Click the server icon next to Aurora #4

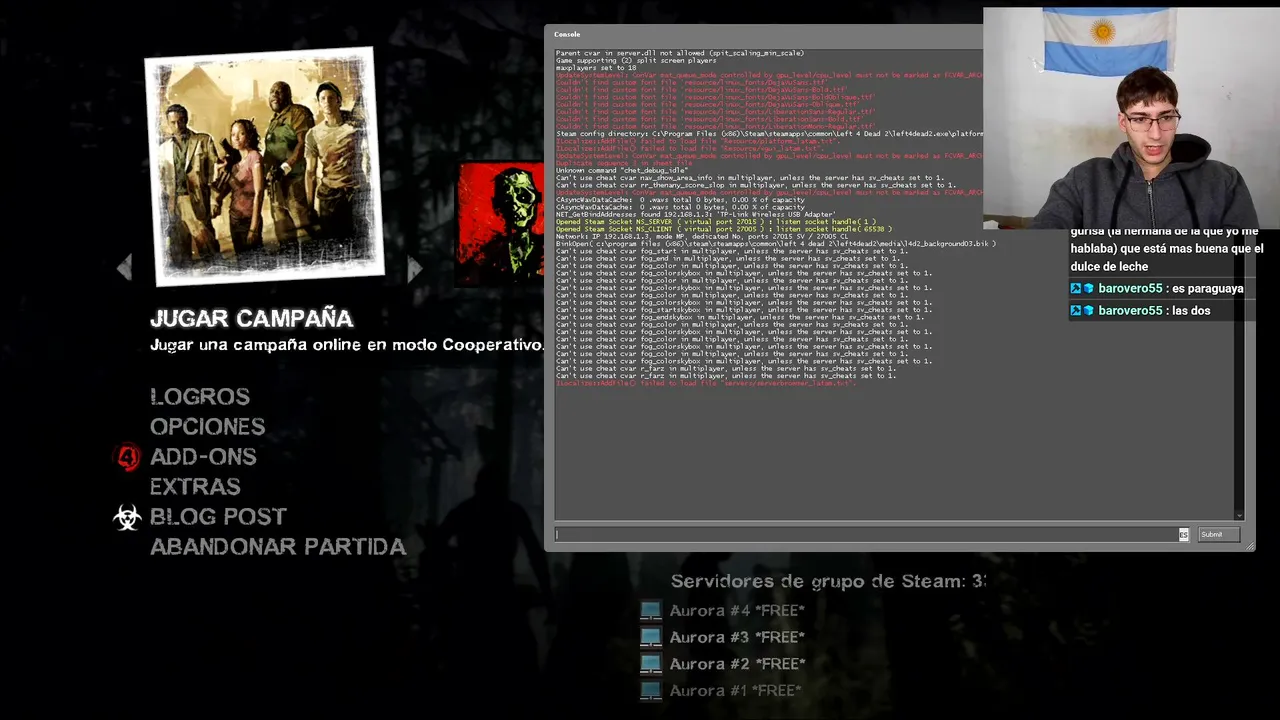click(x=651, y=610)
